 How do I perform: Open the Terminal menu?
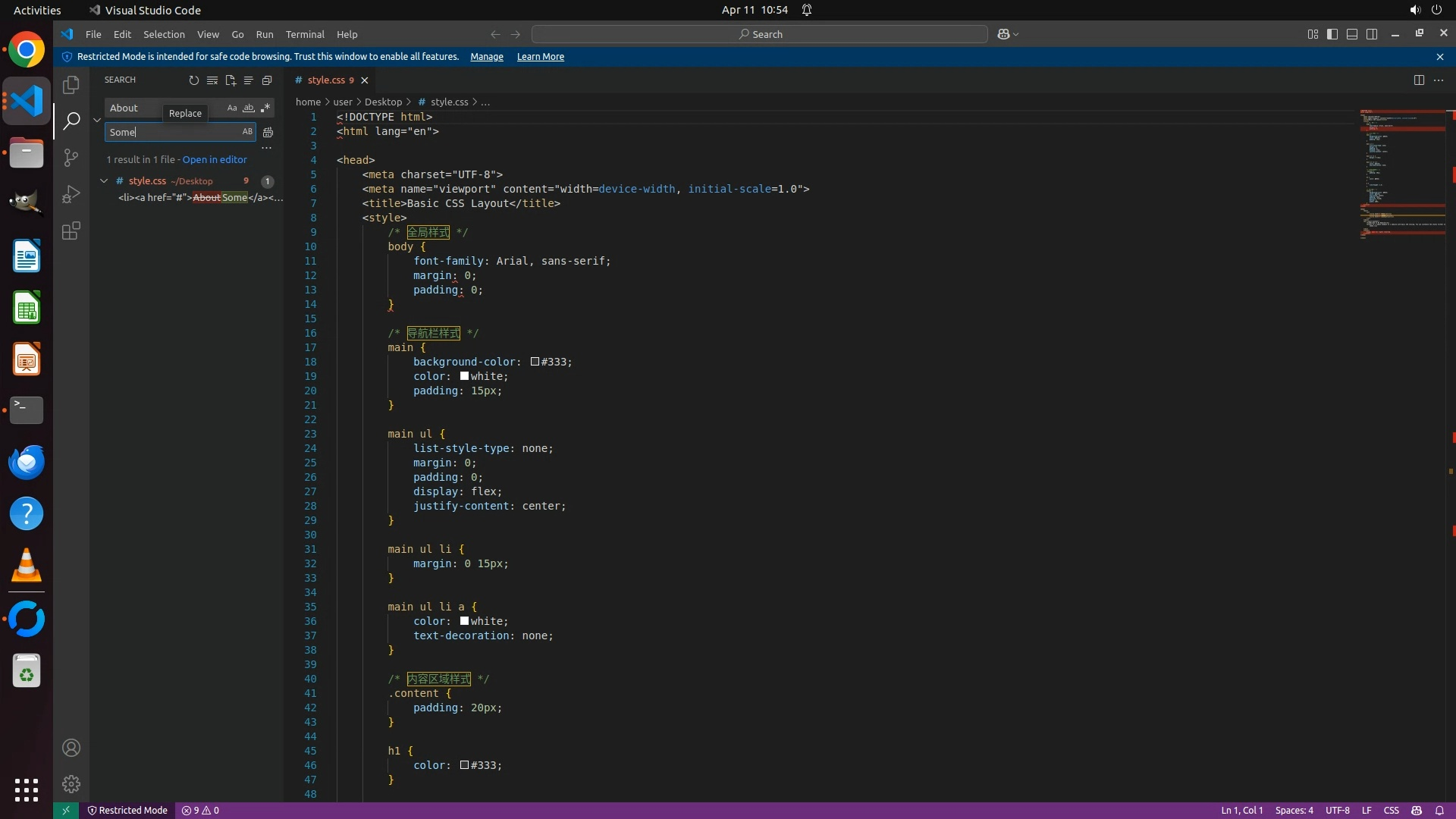[x=305, y=35]
